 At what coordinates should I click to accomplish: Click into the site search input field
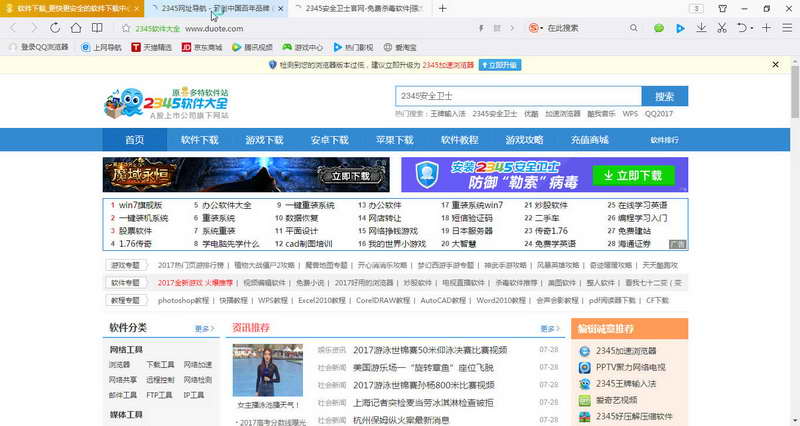point(518,96)
